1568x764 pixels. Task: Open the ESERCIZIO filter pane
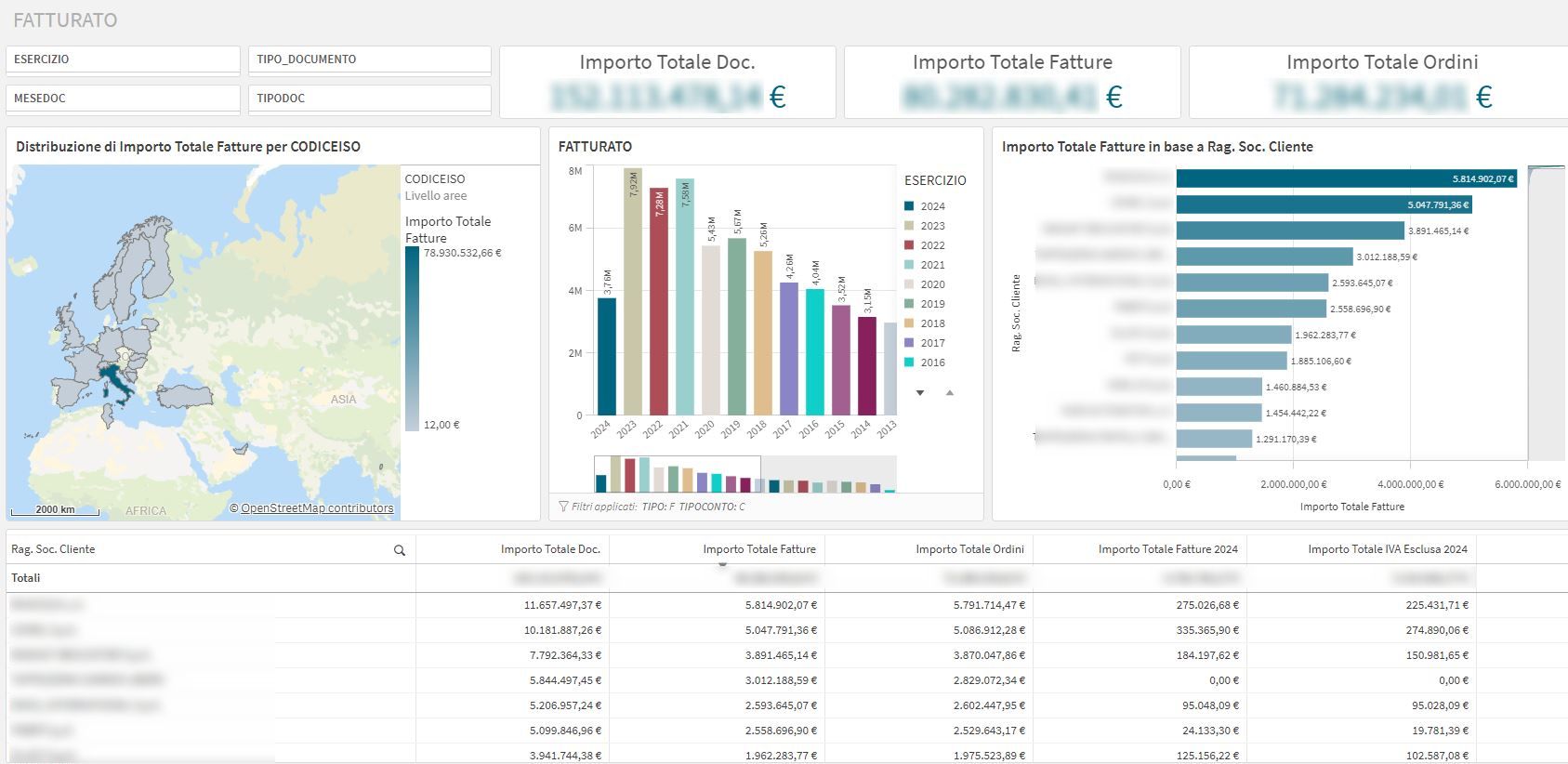[123, 59]
